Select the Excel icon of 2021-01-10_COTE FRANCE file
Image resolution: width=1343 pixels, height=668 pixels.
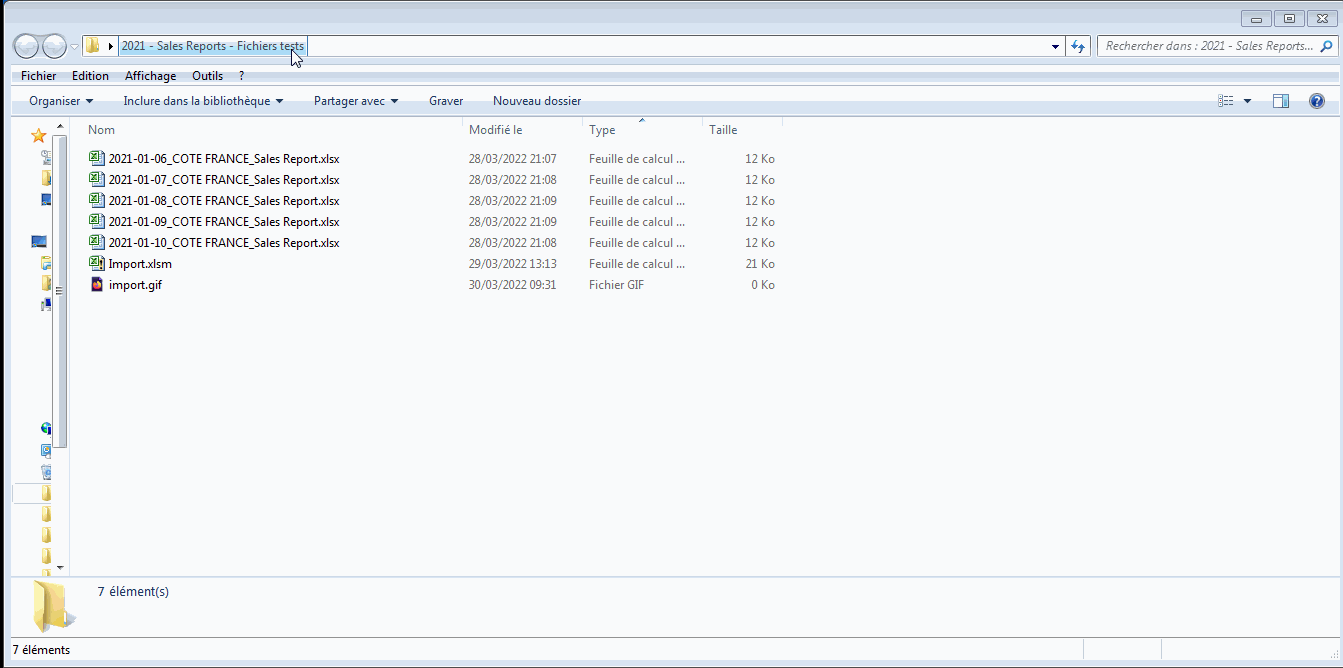point(97,242)
